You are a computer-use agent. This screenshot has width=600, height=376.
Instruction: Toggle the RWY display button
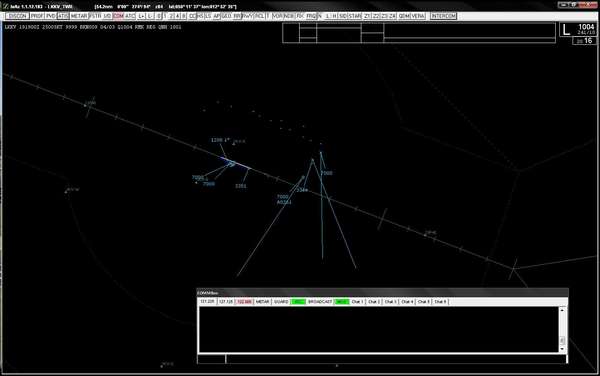(x=248, y=16)
